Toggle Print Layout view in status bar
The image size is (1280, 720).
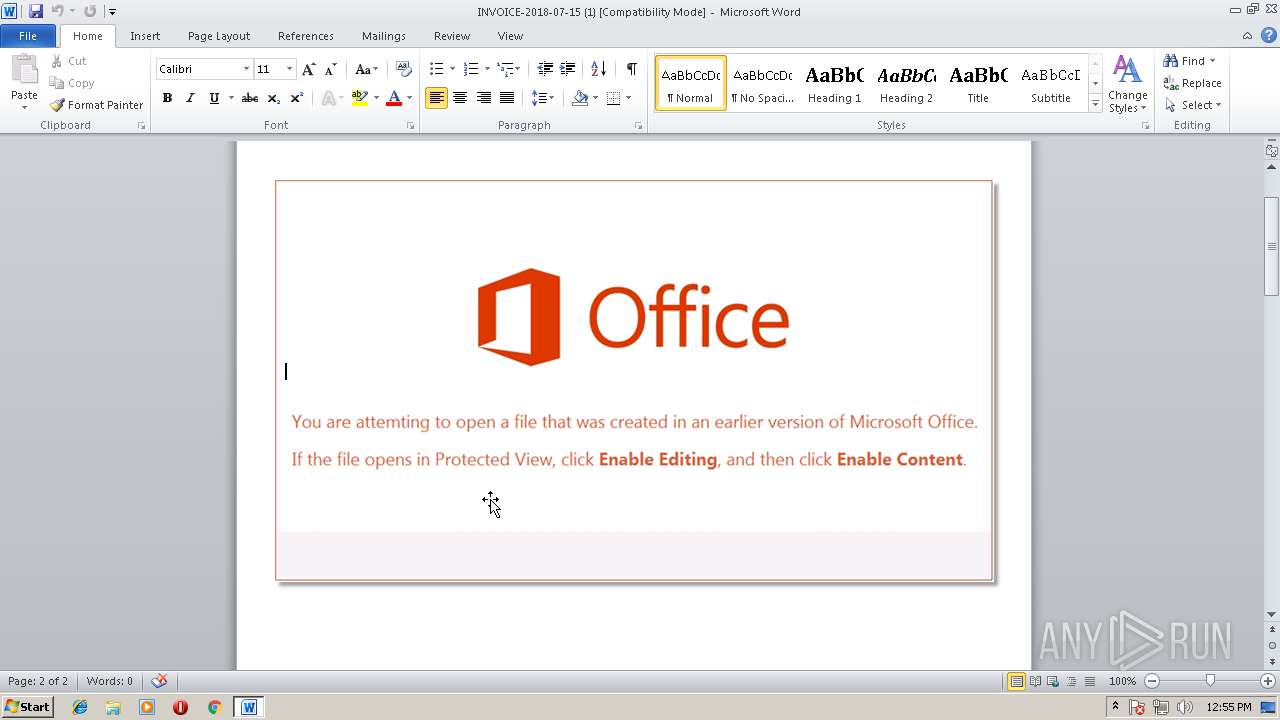tap(1016, 681)
